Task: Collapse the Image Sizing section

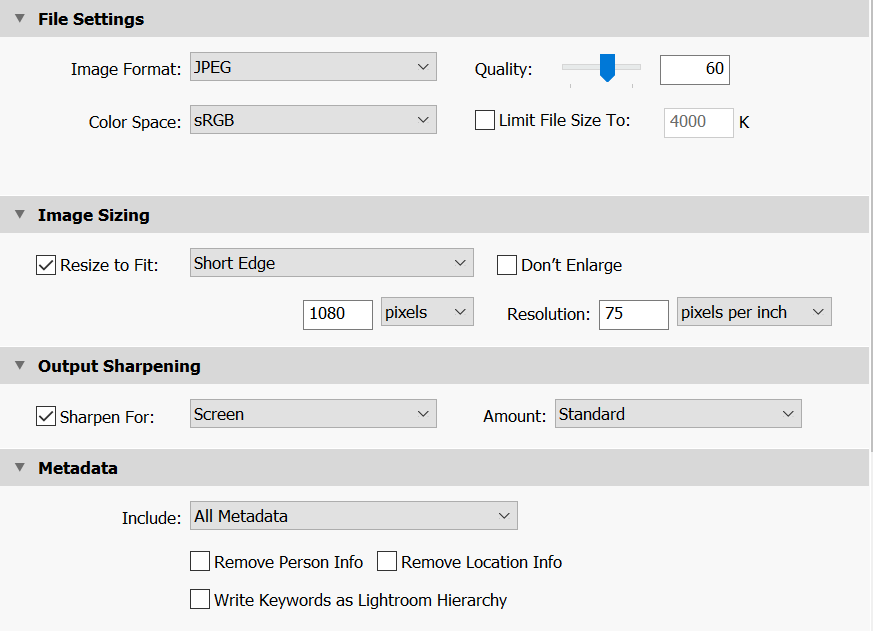Action: coord(18,214)
